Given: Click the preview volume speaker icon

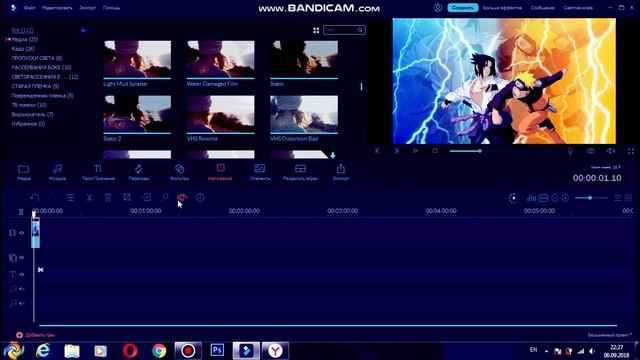Looking at the screenshot, I should [611, 151].
